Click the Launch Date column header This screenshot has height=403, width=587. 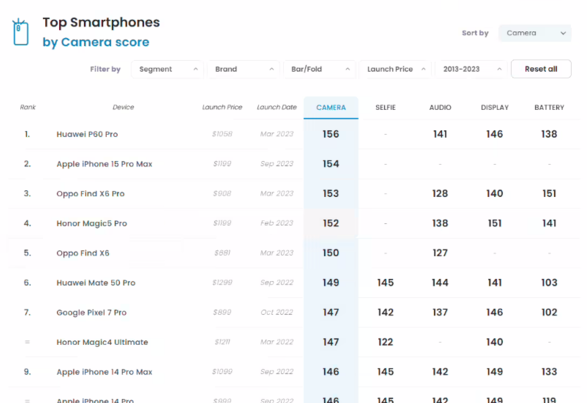click(277, 107)
